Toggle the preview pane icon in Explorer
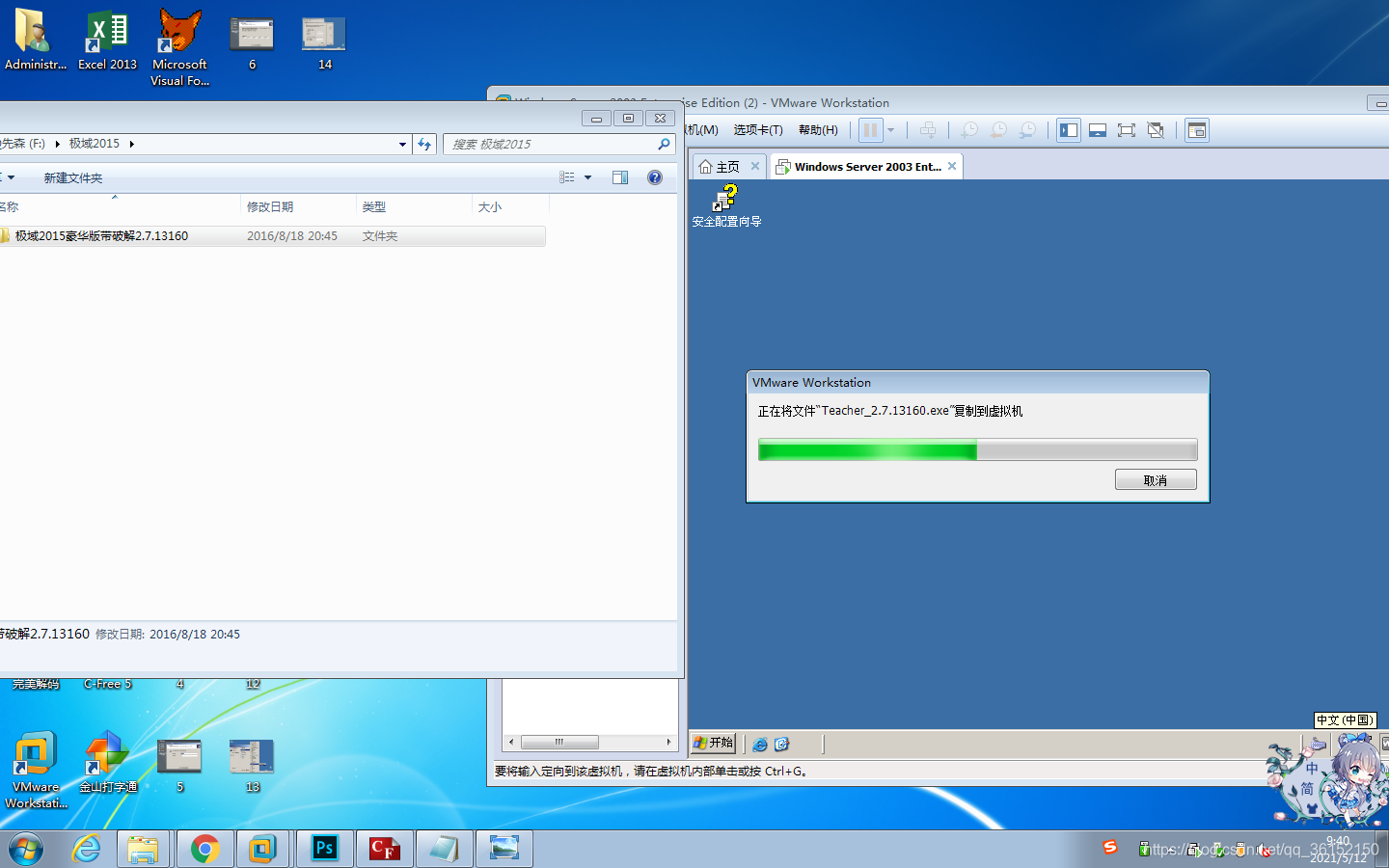 (x=620, y=177)
